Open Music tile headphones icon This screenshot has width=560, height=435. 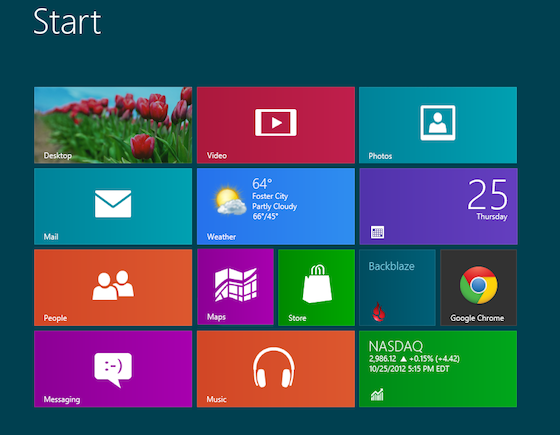pos(274,367)
